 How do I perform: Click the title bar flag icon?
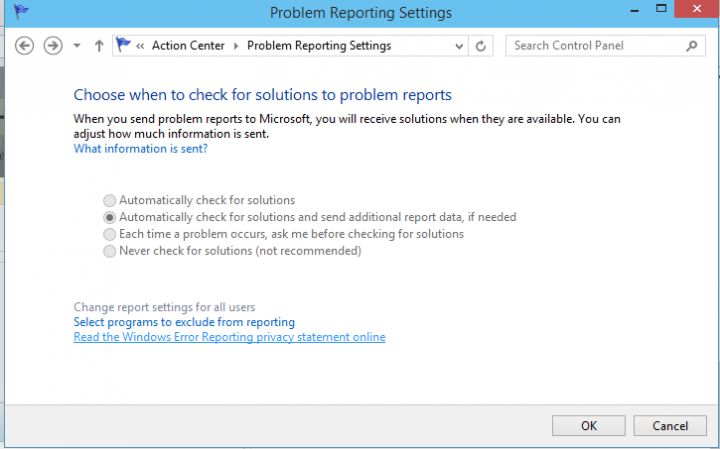coord(21,11)
